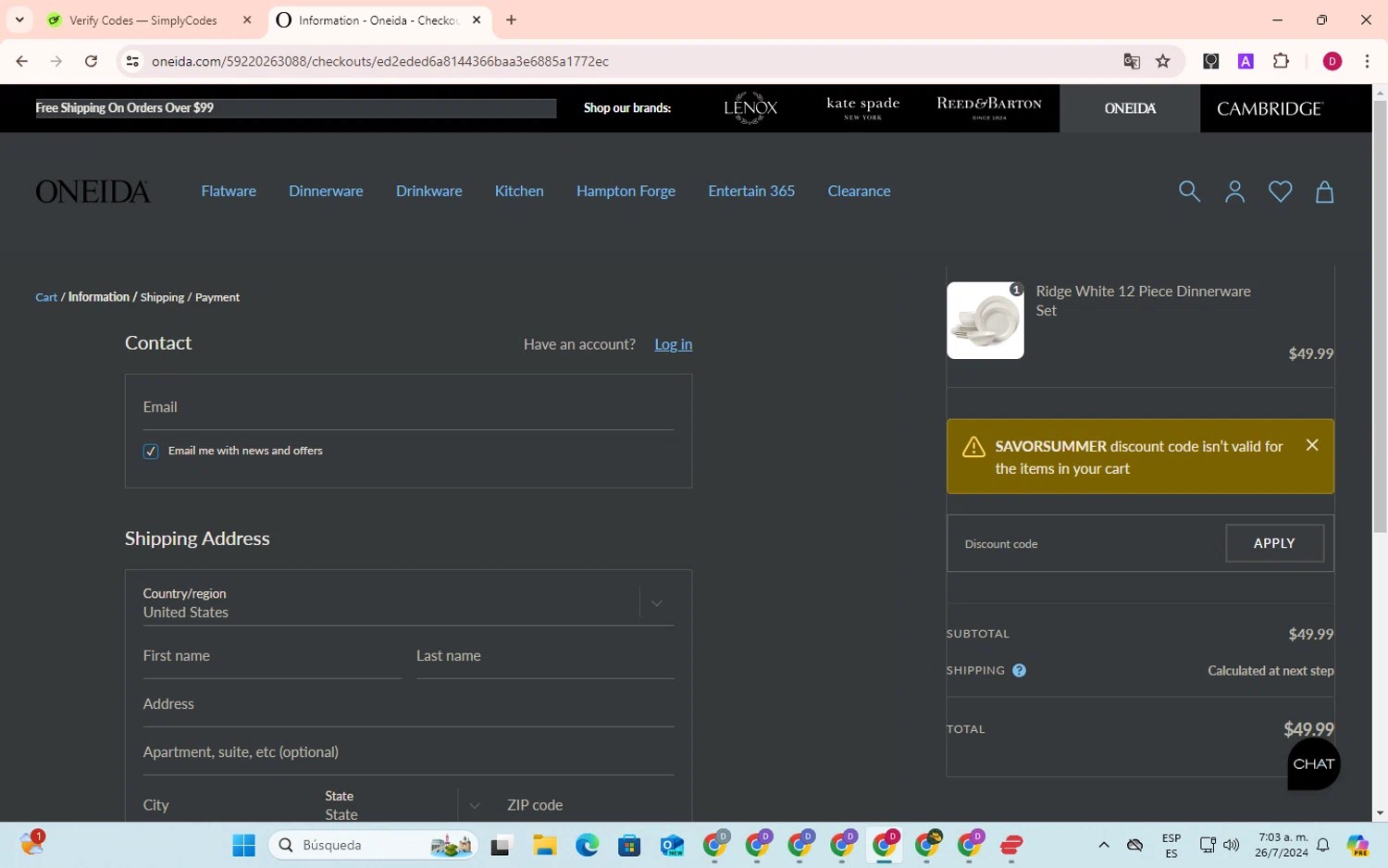View site information icon in address bar
This screenshot has width=1388, height=868.
(x=132, y=61)
